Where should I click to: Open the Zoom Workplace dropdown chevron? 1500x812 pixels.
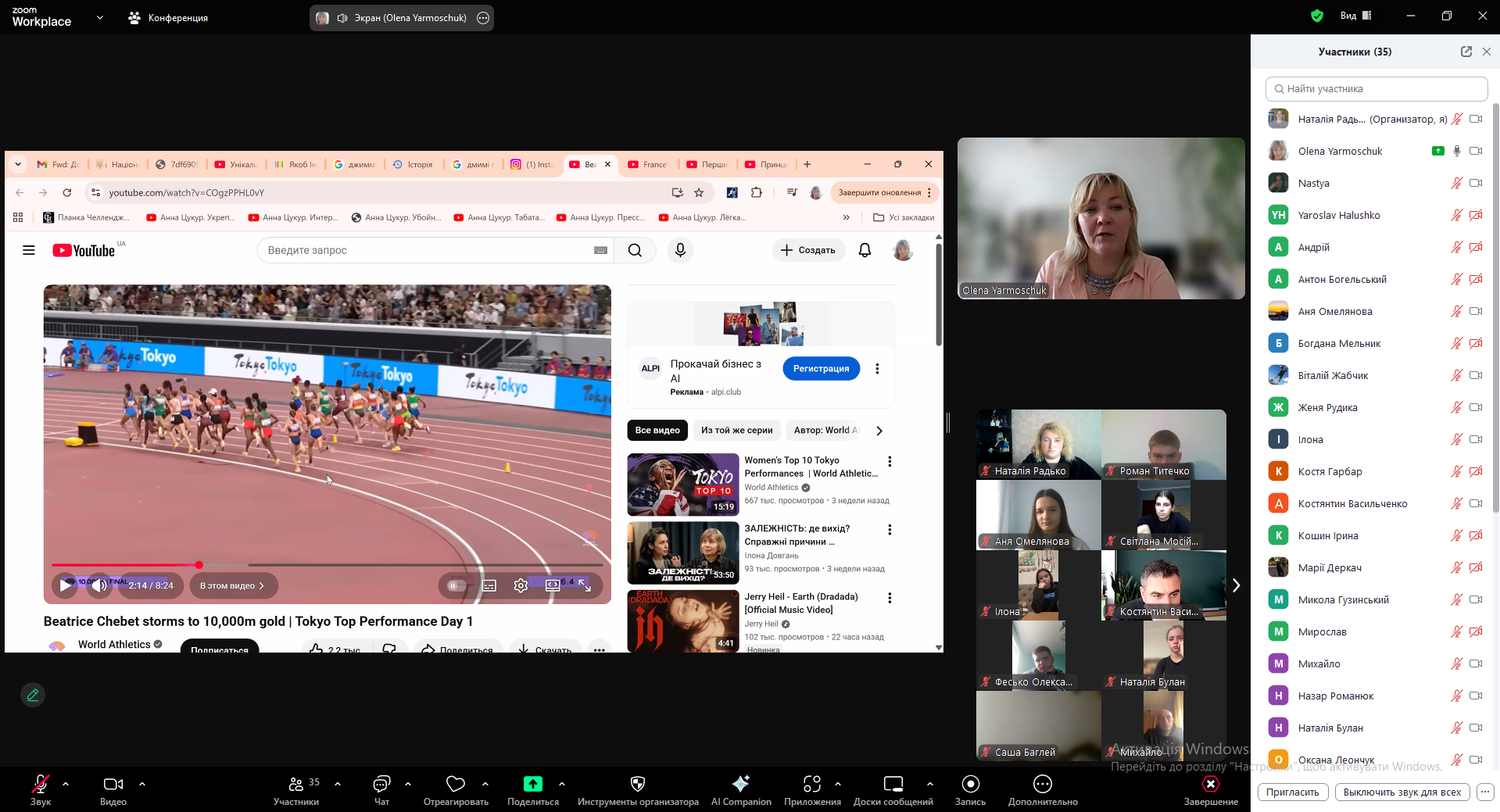click(x=100, y=17)
